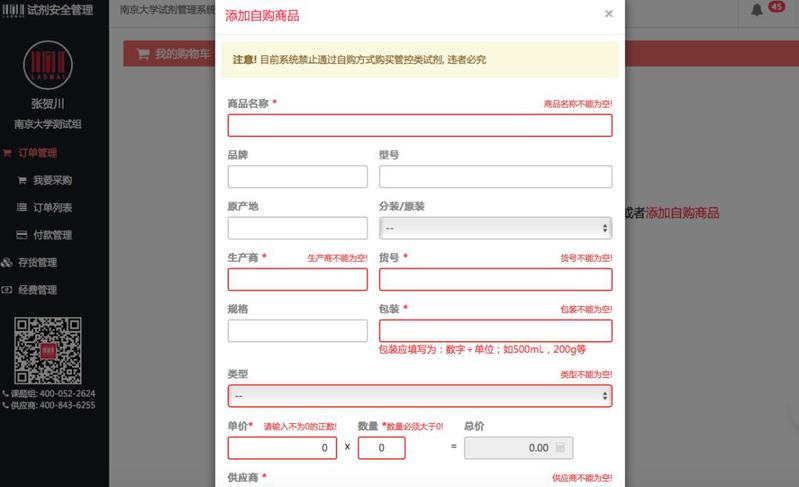This screenshot has width=799, height=487.
Task: Click the cubes icon beside 存货管理
Action: pyautogui.click(x=8, y=263)
